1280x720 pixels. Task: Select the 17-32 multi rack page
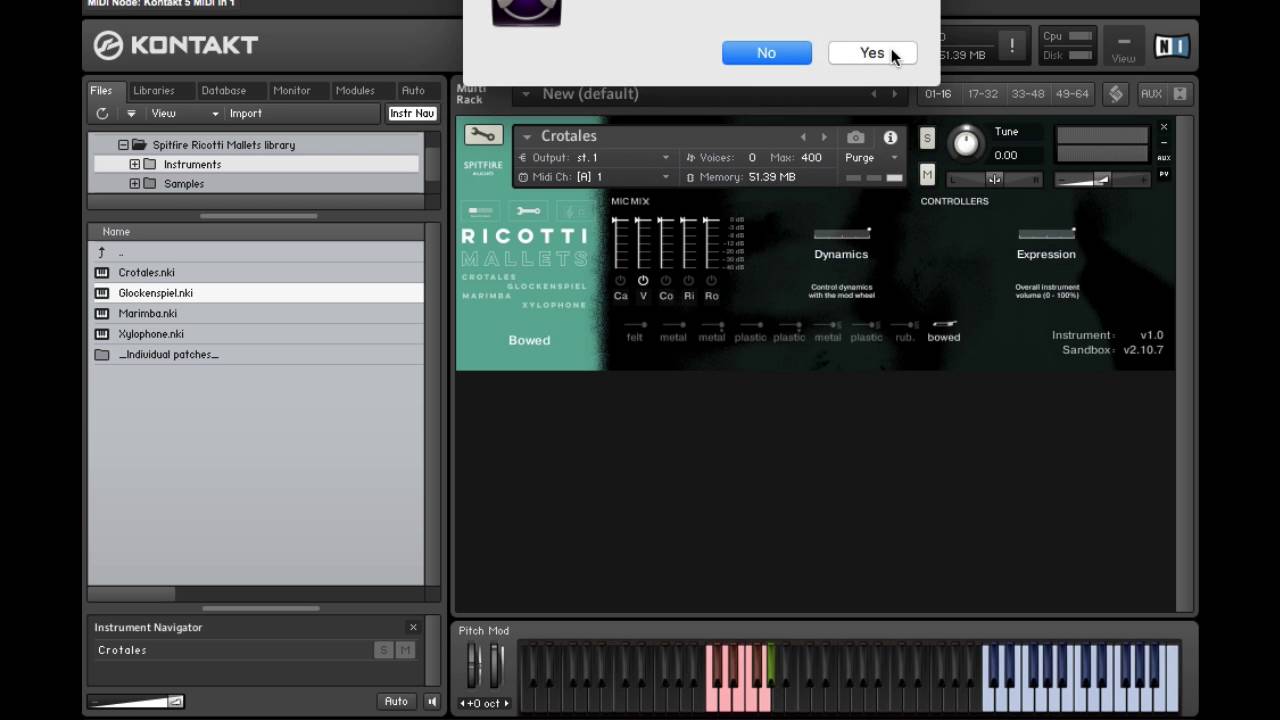(982, 94)
